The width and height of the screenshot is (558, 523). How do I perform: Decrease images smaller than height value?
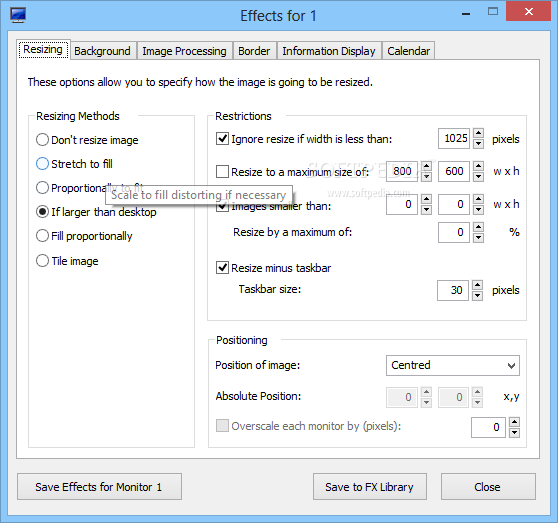click(479, 209)
